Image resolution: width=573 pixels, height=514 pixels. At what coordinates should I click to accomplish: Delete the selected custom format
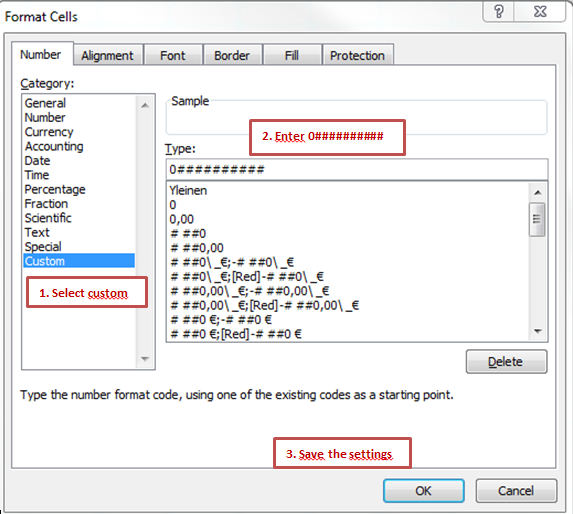click(506, 362)
